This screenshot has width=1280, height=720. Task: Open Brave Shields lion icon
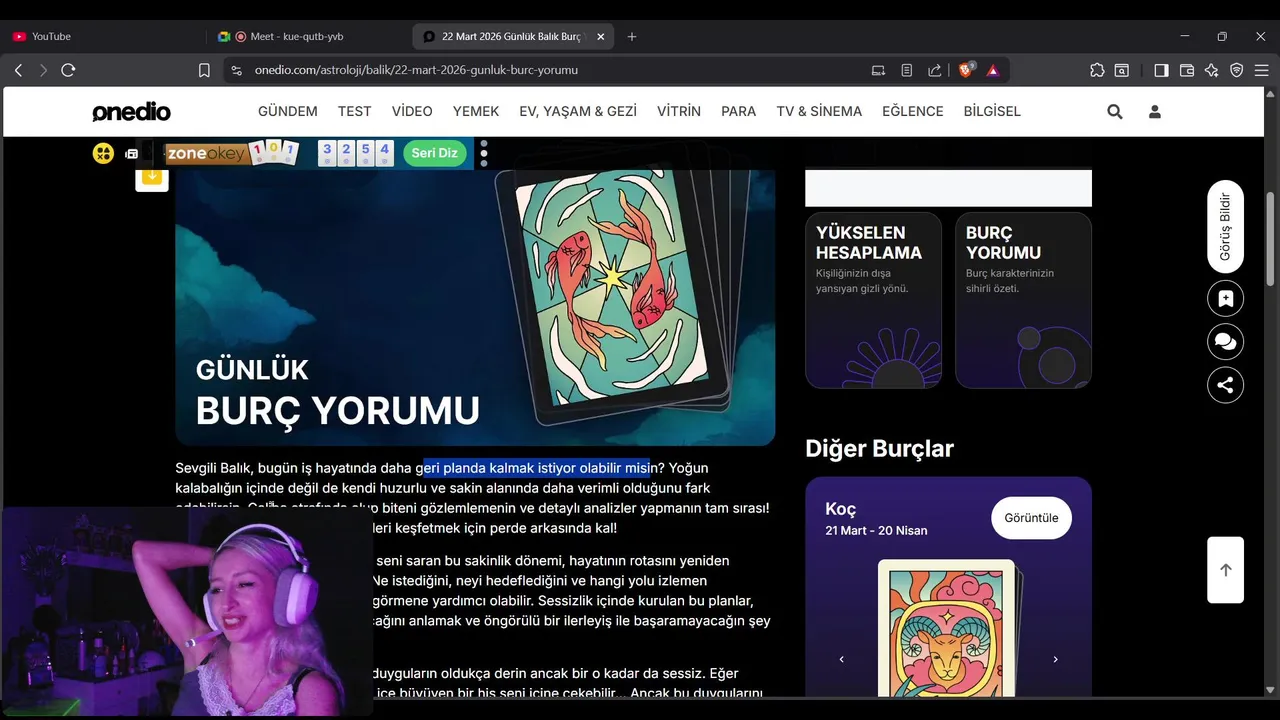pyautogui.click(x=966, y=70)
